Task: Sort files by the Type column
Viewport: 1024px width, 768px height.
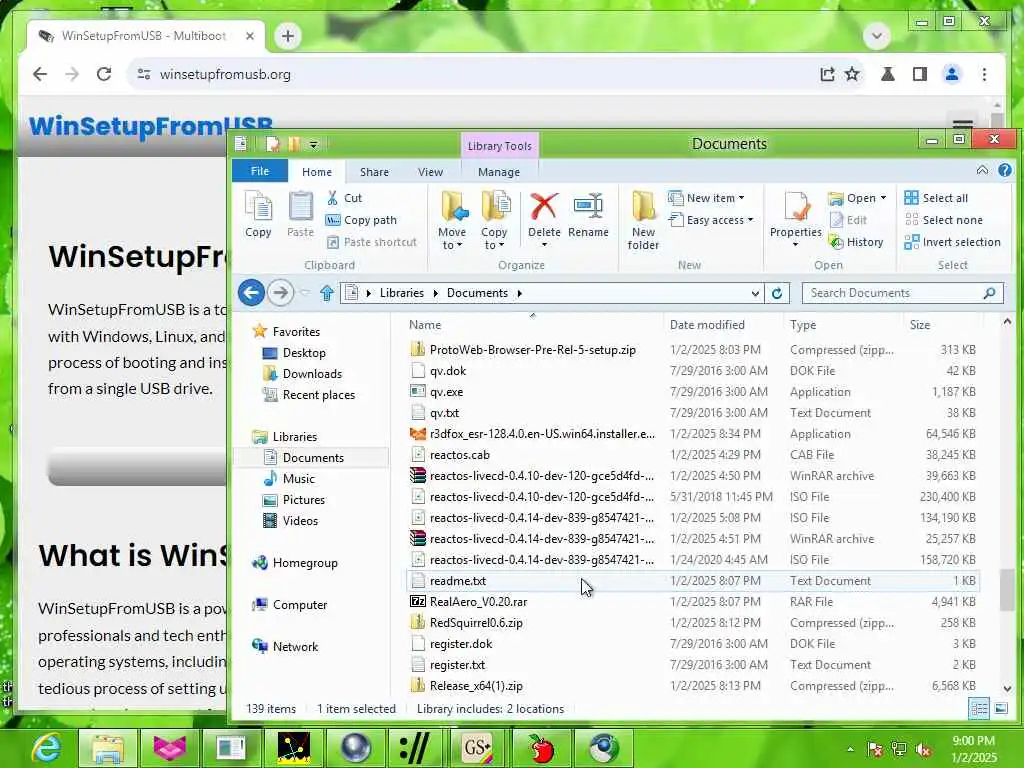Action: click(x=803, y=325)
